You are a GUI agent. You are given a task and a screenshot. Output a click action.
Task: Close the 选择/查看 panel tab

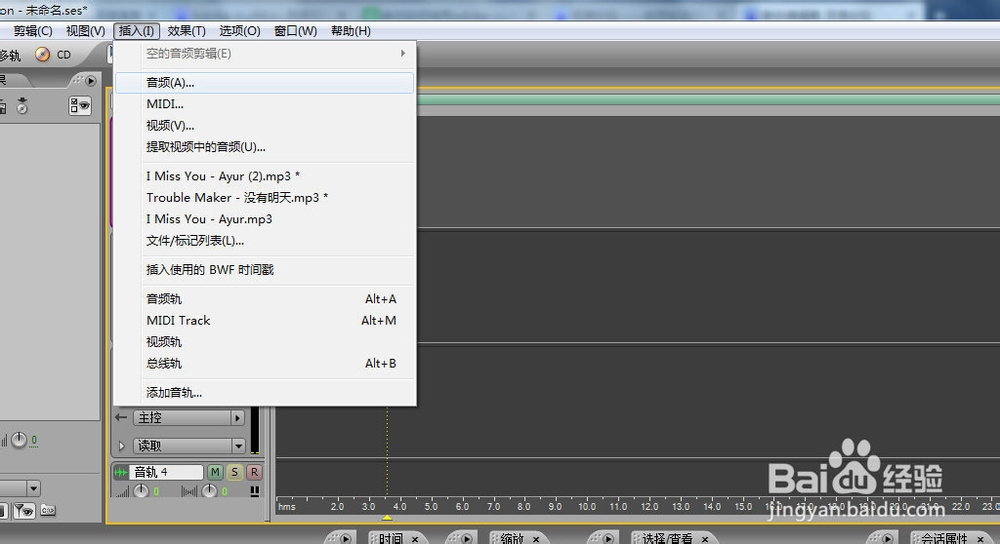click(x=705, y=540)
